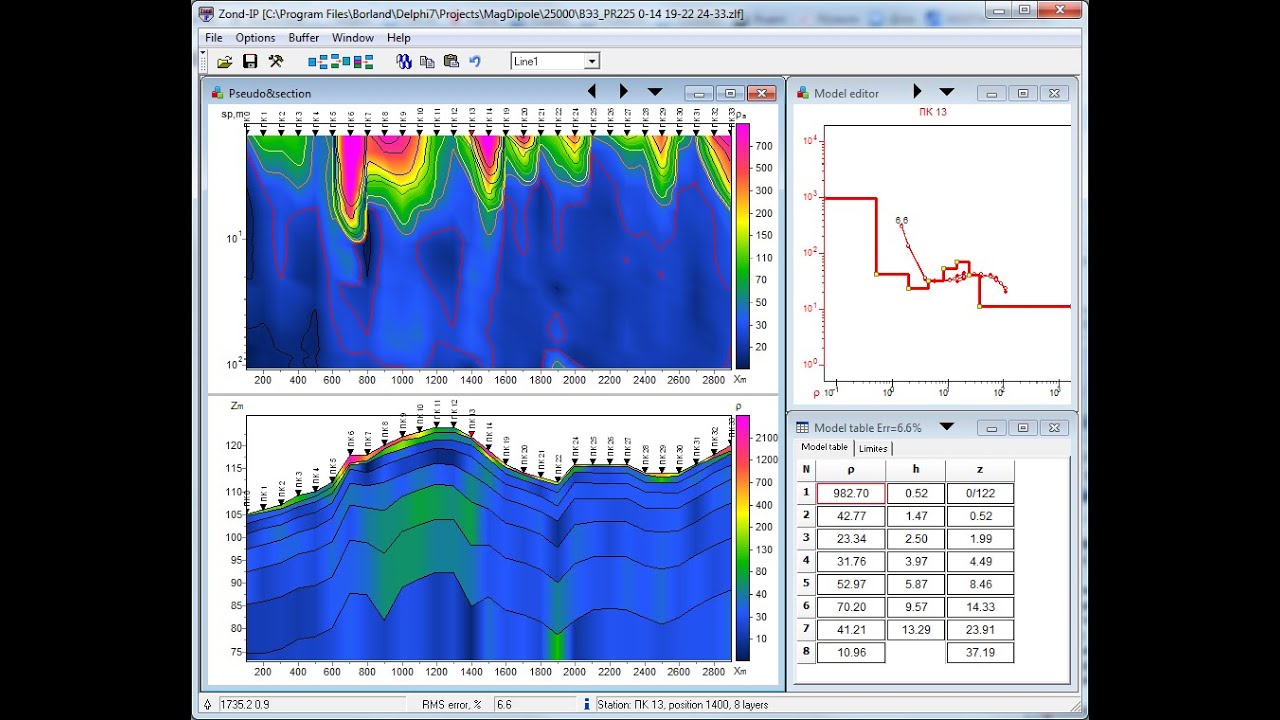This screenshot has height=720, width=1280.
Task: Switch to the Limites tab
Action: [x=873, y=448]
